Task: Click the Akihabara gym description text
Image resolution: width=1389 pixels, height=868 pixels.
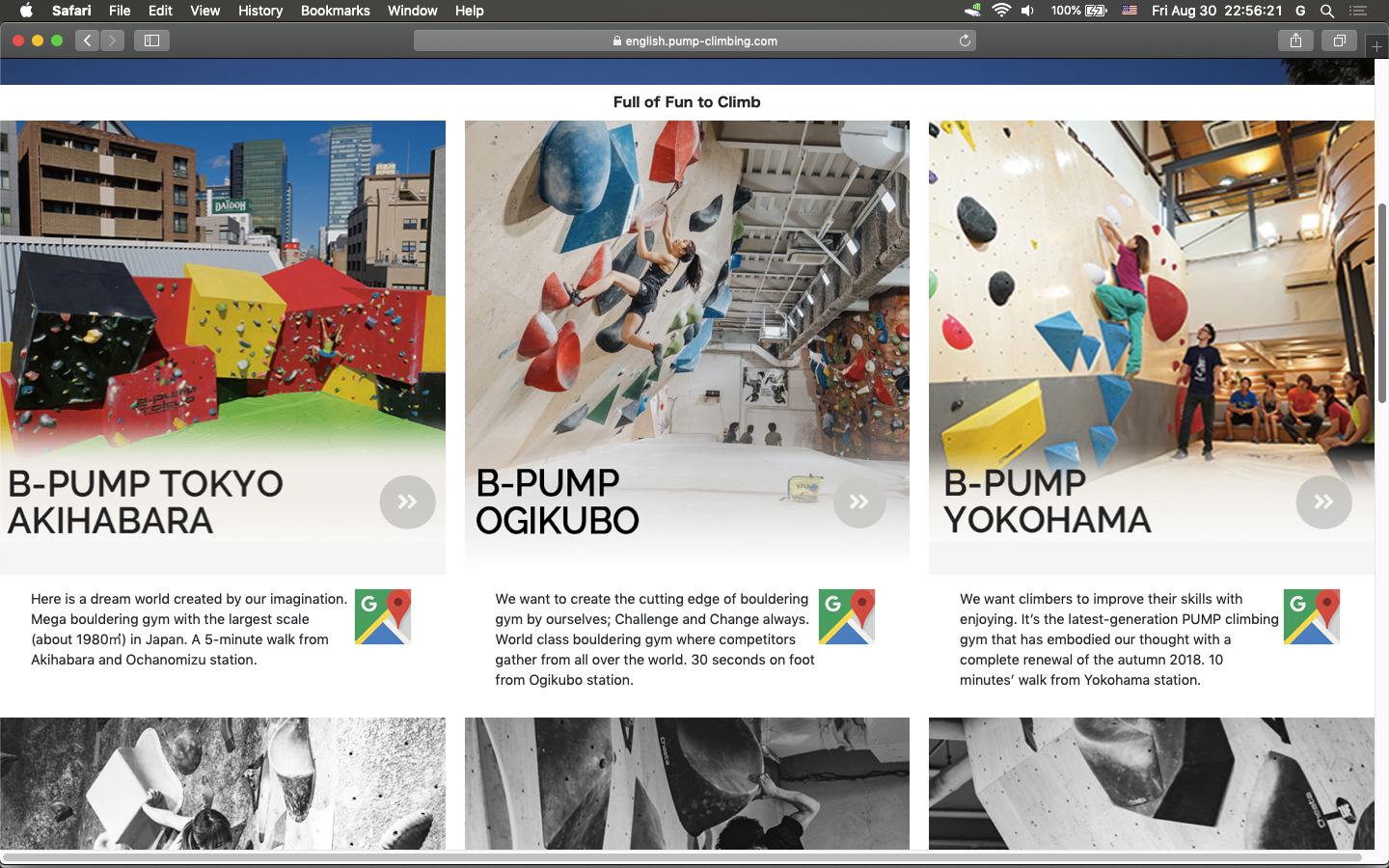Action: (189, 629)
